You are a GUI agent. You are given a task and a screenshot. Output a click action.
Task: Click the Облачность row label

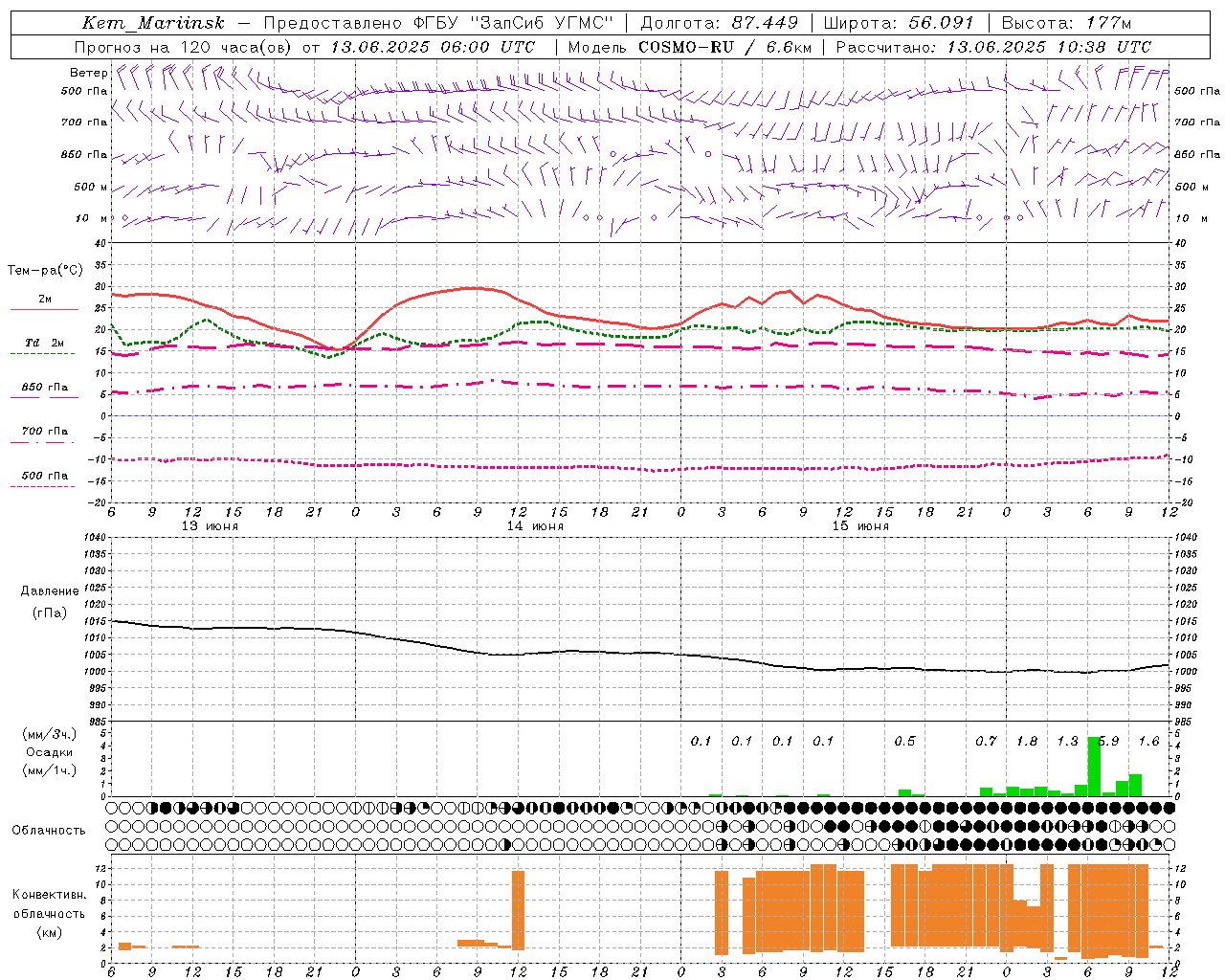49,831
